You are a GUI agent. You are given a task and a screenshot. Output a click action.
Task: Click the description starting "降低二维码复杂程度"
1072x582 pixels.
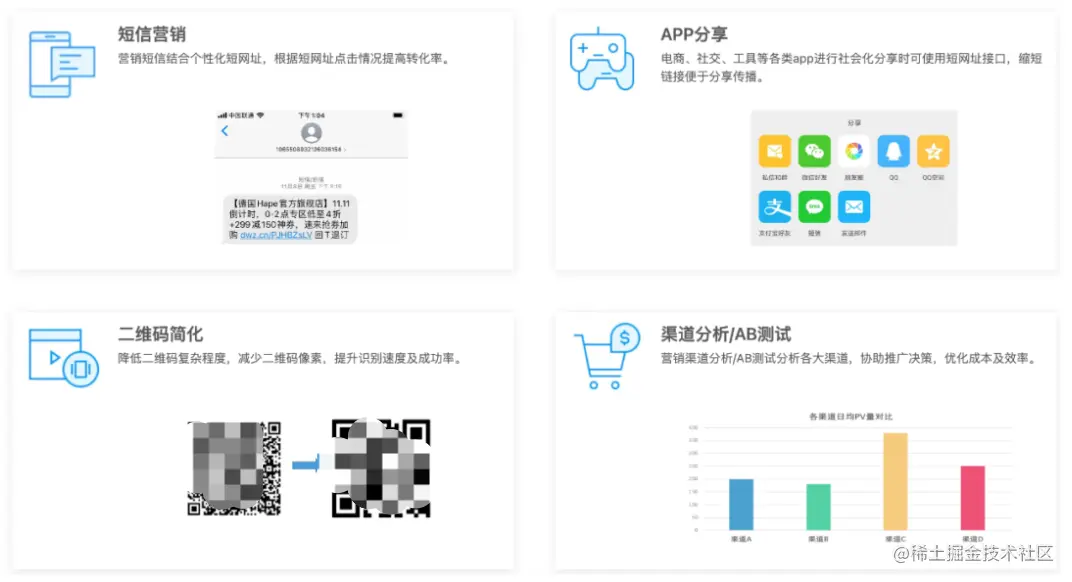coord(291,358)
